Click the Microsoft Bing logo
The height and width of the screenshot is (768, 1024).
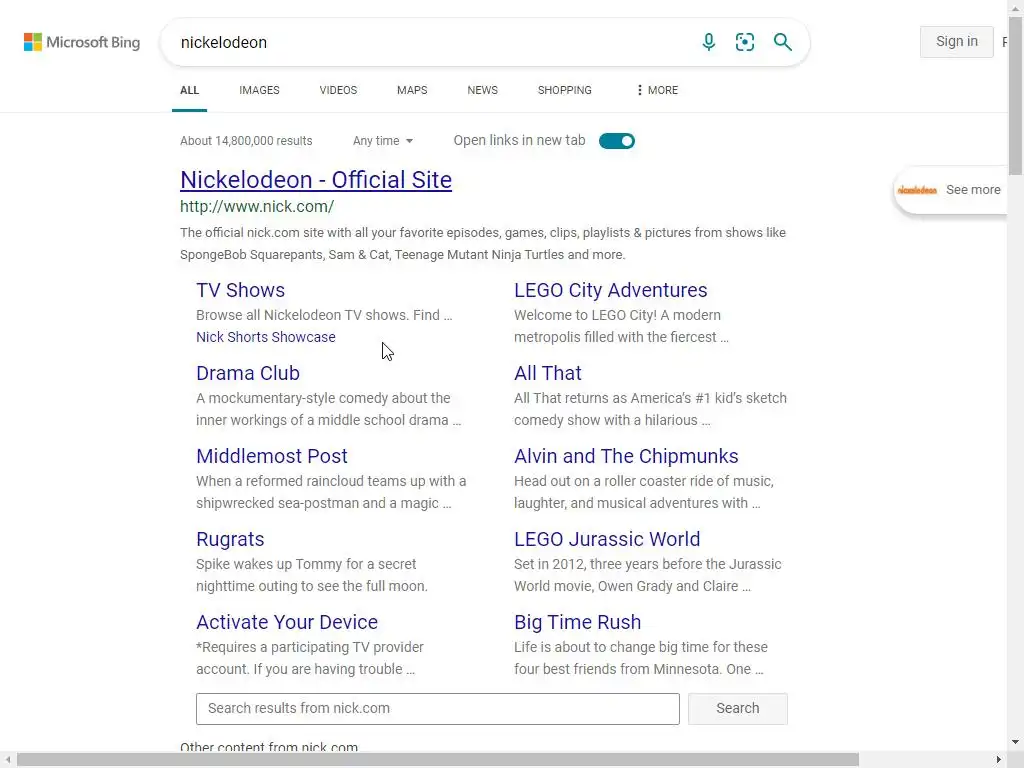coord(82,42)
